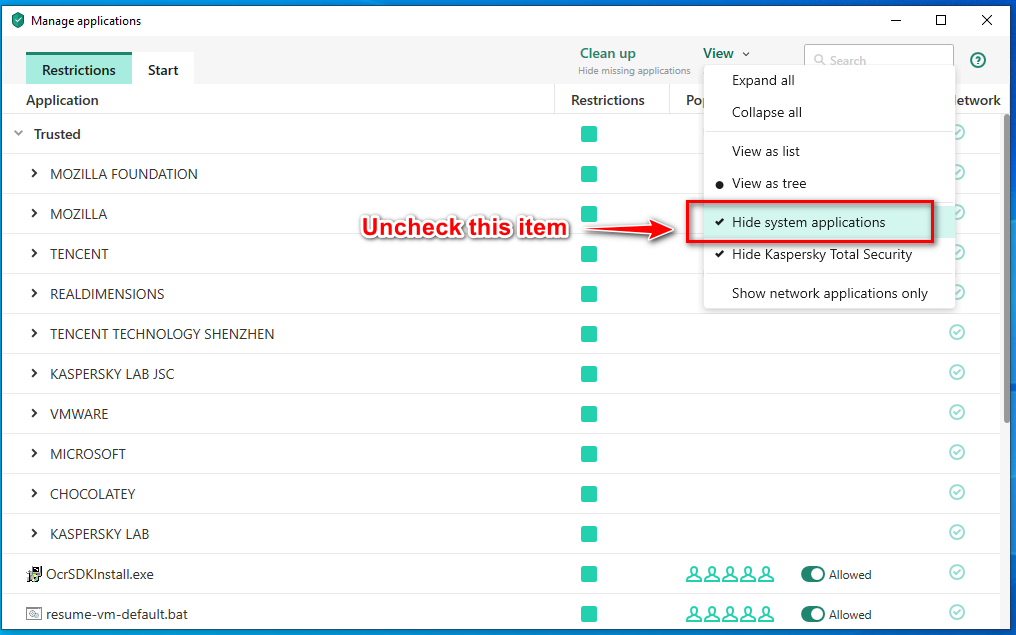Screen dimensions: 1016x635
Task: Expand the MICROSOFT group
Action: 34,453
